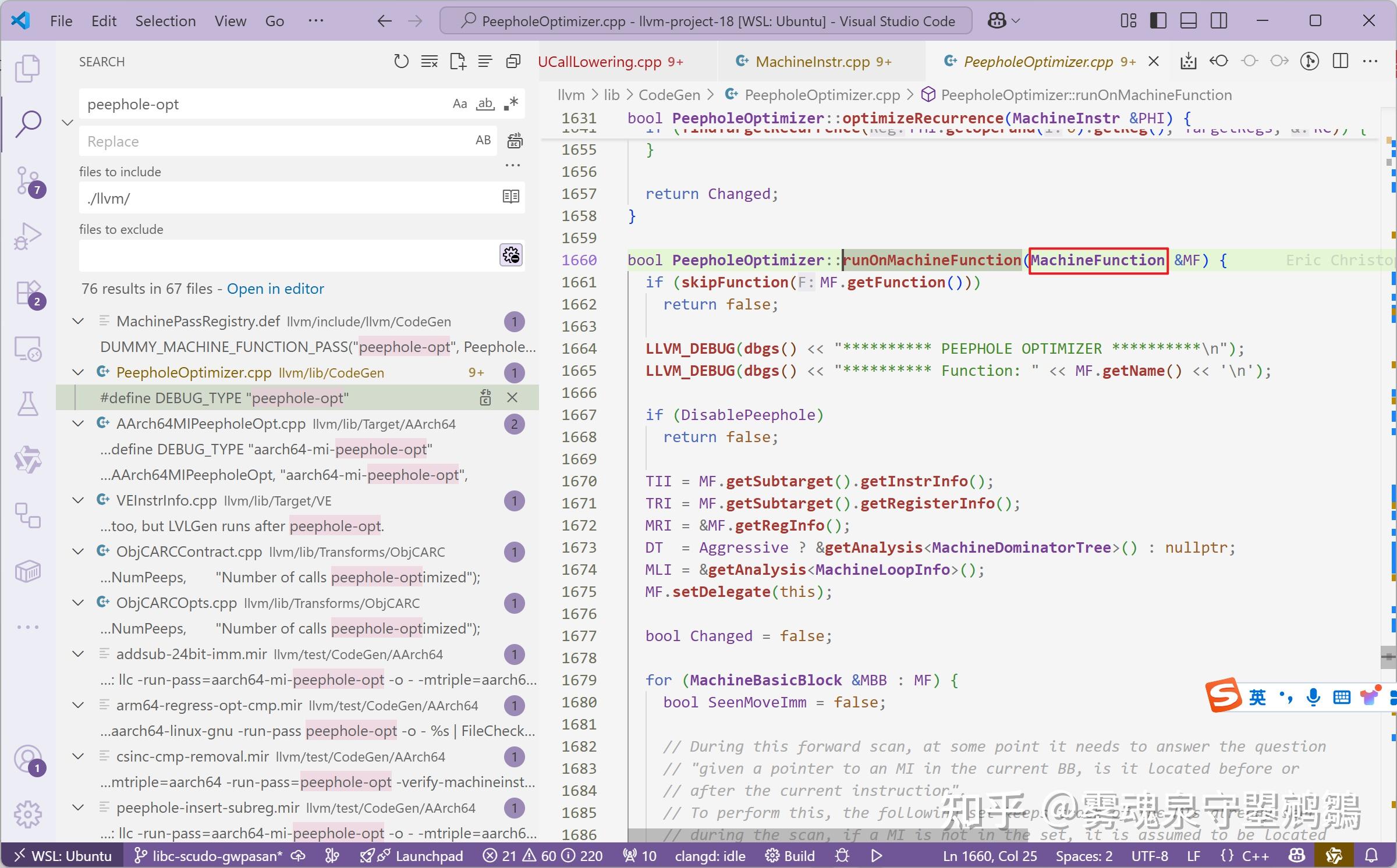Click the Clear Search Results icon
The width and height of the screenshot is (1397, 868).
[x=430, y=62]
